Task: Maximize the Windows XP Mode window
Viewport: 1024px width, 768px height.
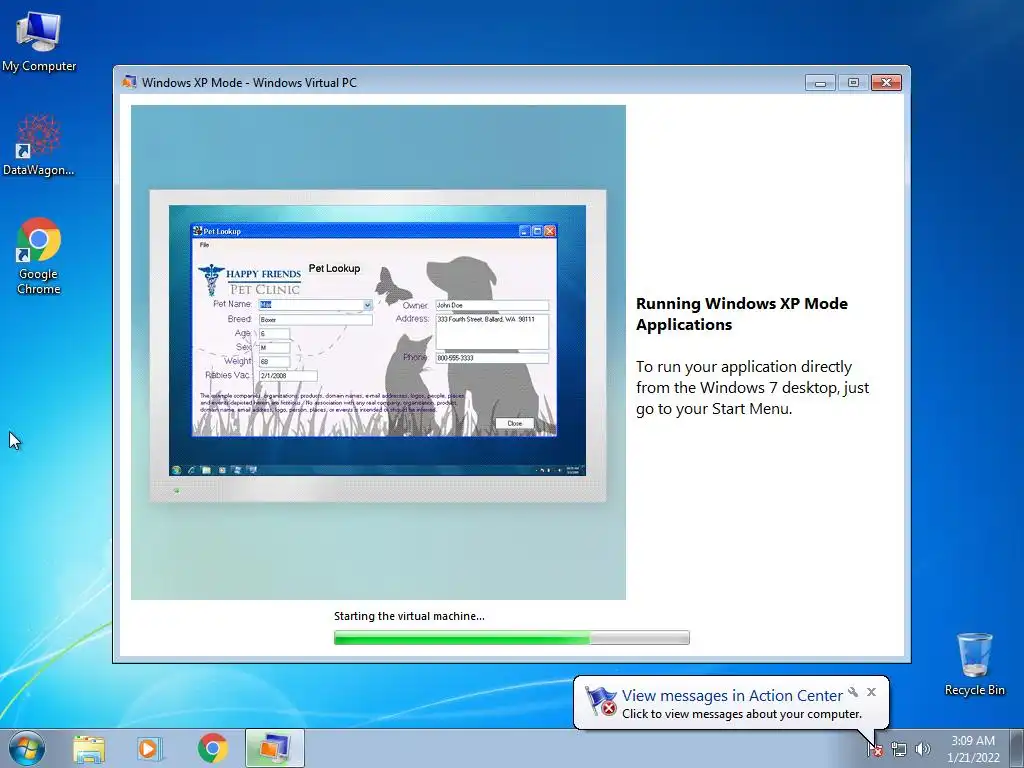Action: point(853,83)
